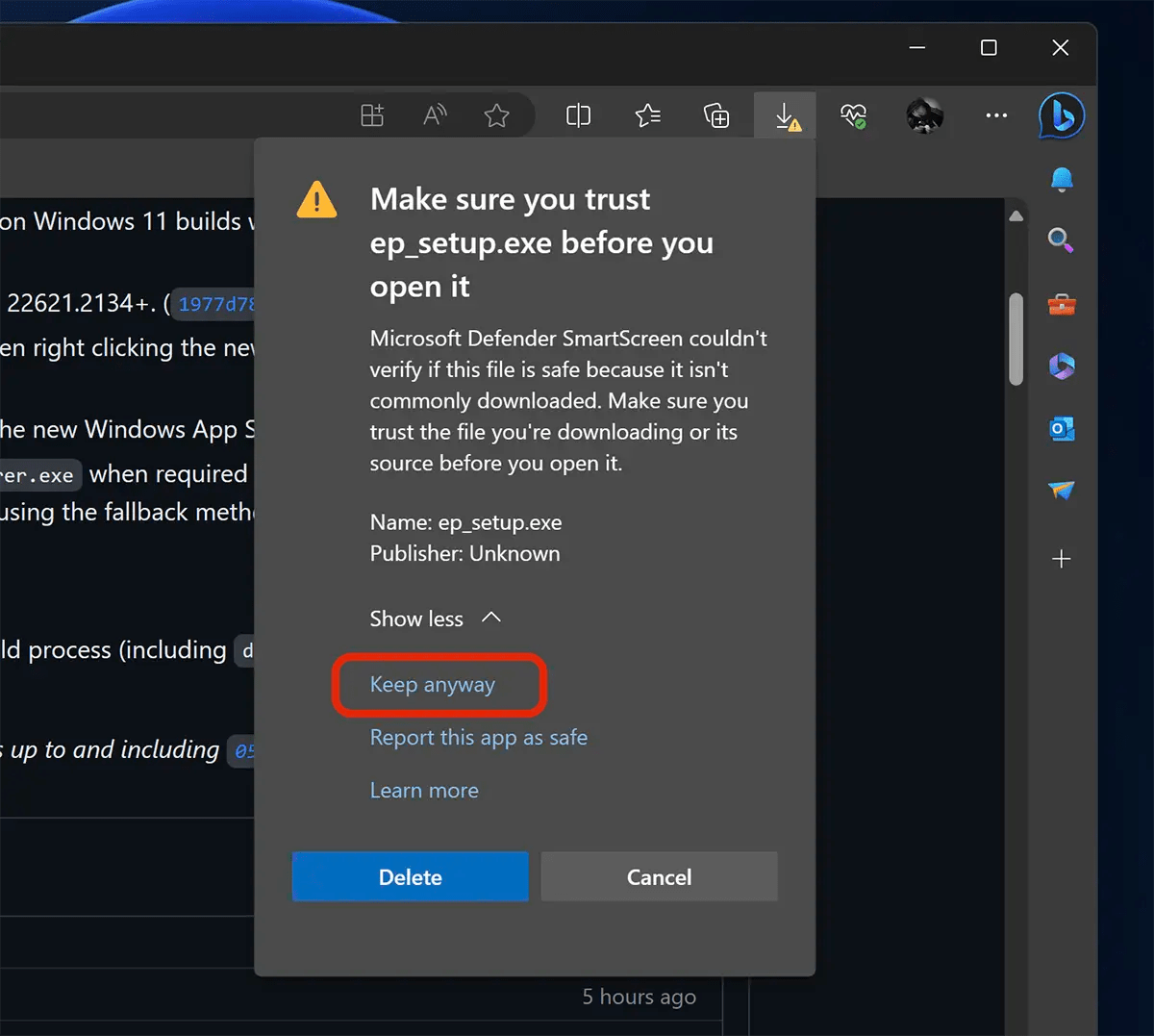Viewport: 1154px width, 1036px height.
Task: Launch Microsoft 365 from the sidebar
Action: pyautogui.click(x=1061, y=366)
